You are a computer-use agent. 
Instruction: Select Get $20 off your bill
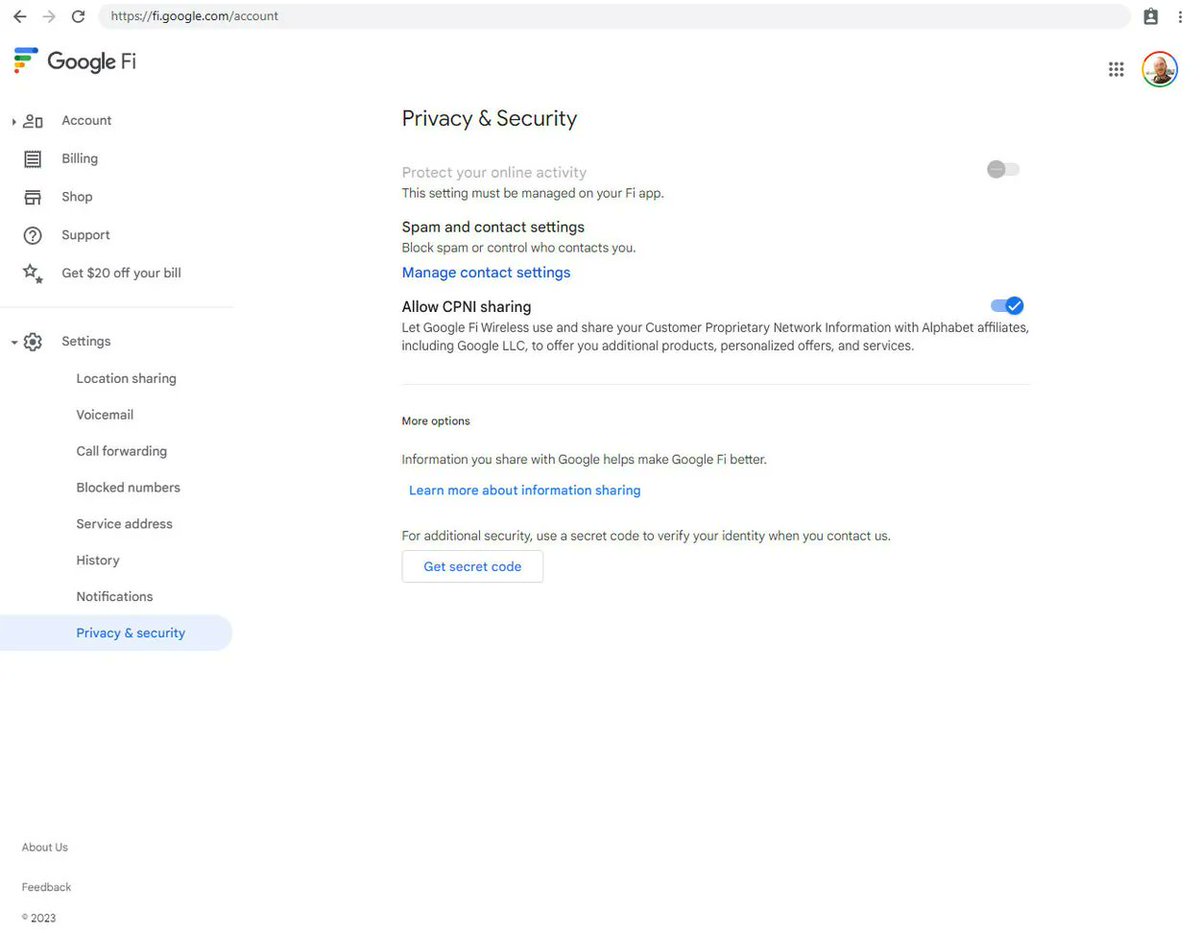click(x=121, y=273)
